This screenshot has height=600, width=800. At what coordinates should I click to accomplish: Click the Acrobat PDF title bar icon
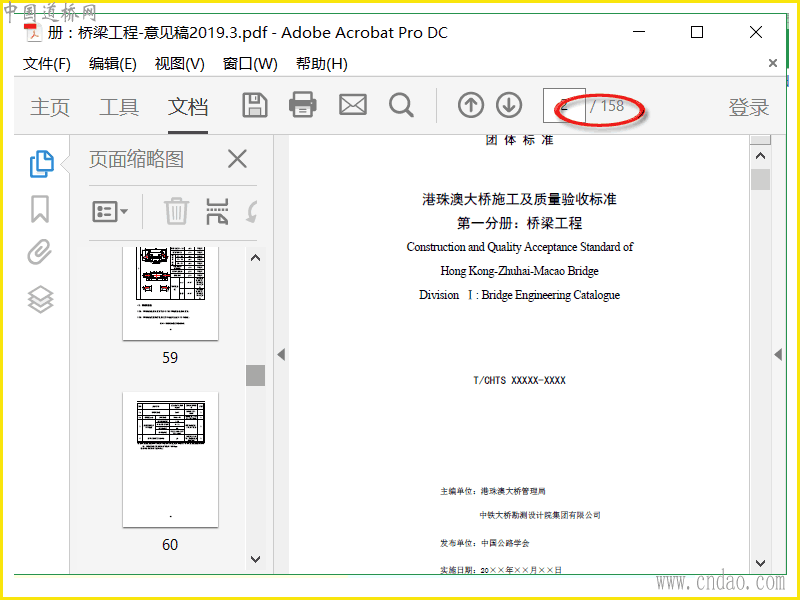33,33
